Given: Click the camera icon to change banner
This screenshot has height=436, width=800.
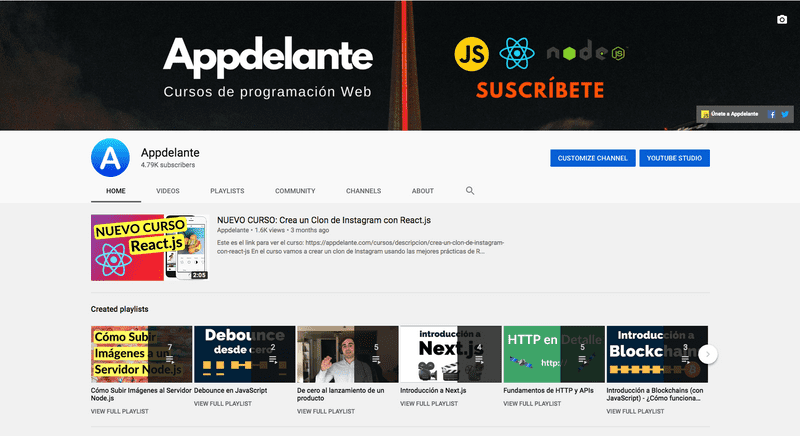Looking at the screenshot, I should [782, 19].
